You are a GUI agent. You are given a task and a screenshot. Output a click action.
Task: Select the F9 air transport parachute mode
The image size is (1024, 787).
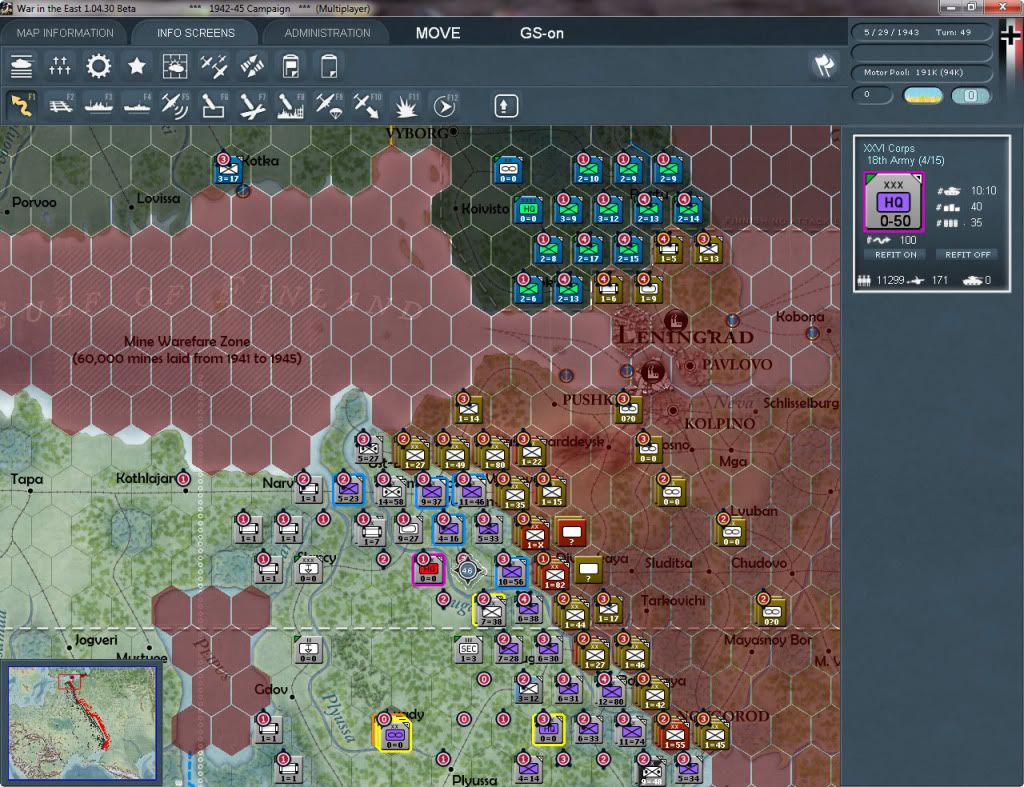coord(328,106)
